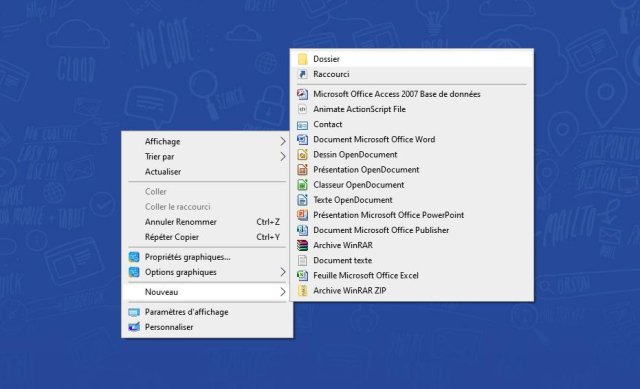Image resolution: width=640 pixels, height=389 pixels.
Task: Click the Animate ActionScript File icon
Action: pos(302,109)
